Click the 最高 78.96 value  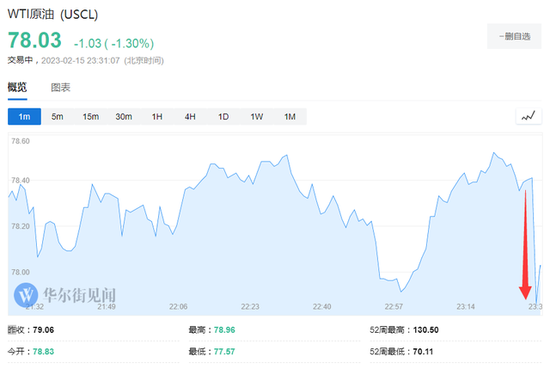[x=224, y=330]
